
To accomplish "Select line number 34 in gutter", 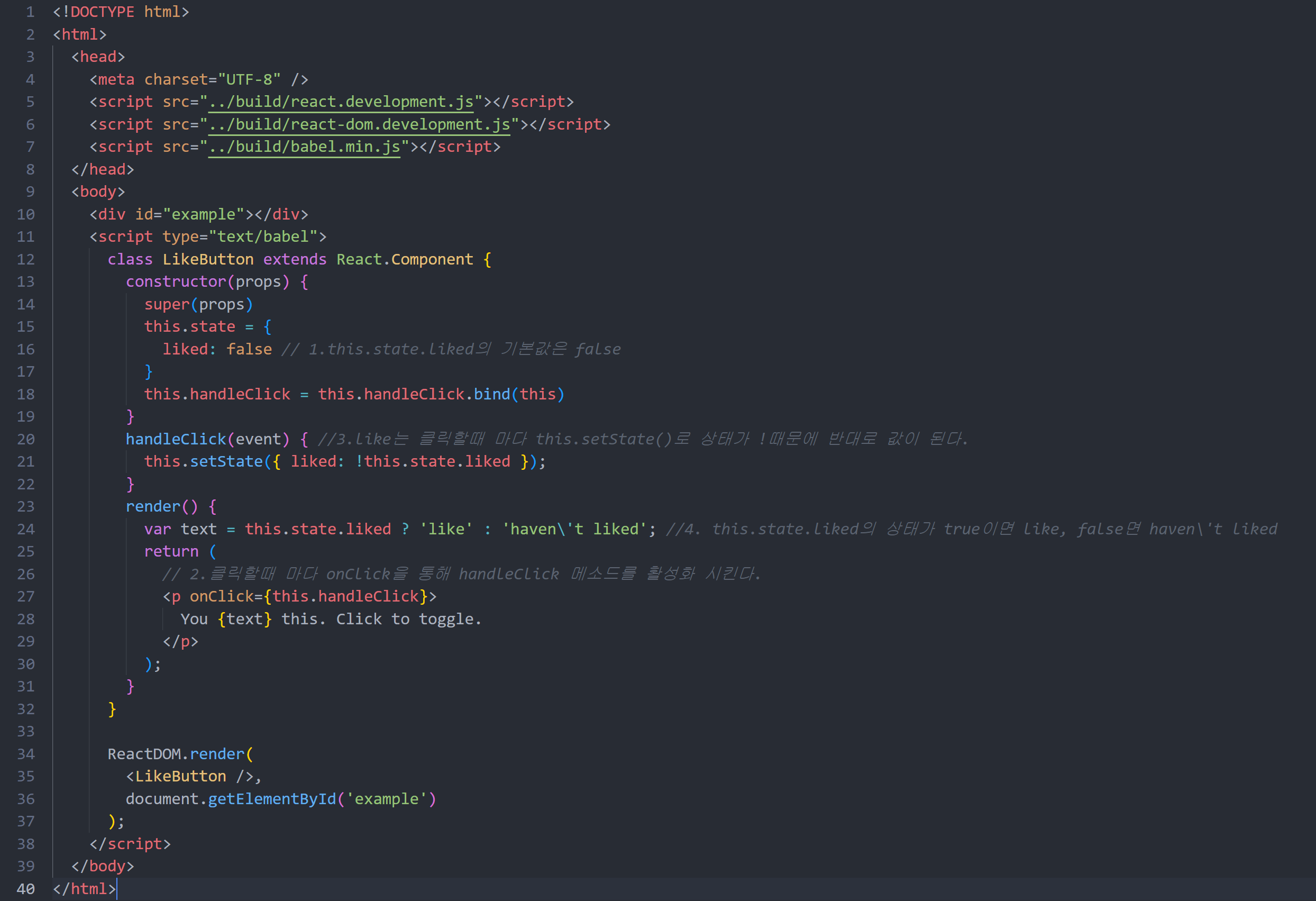I will [25, 754].
